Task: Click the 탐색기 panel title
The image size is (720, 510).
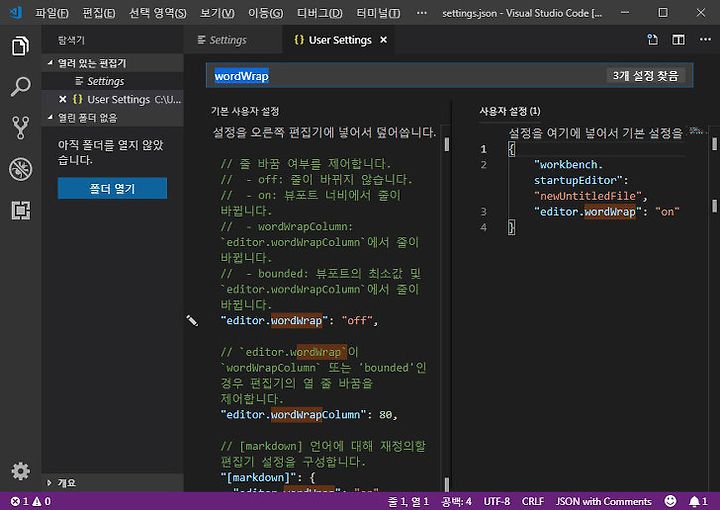Action: (x=71, y=40)
